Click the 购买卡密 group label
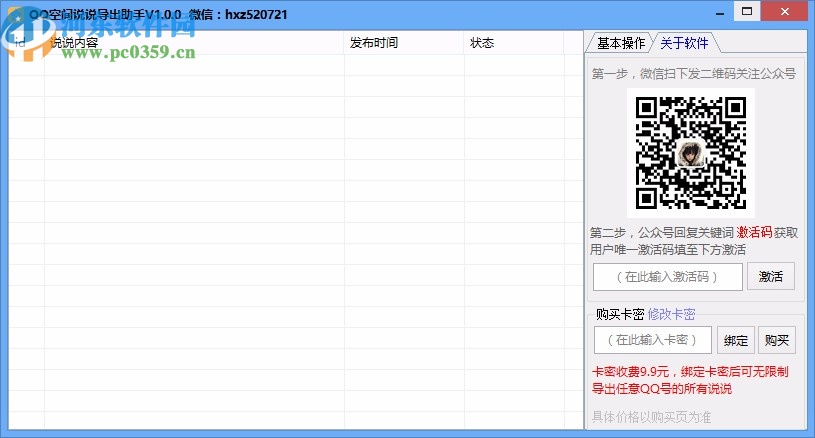This screenshot has height=438, width=815. 620,314
